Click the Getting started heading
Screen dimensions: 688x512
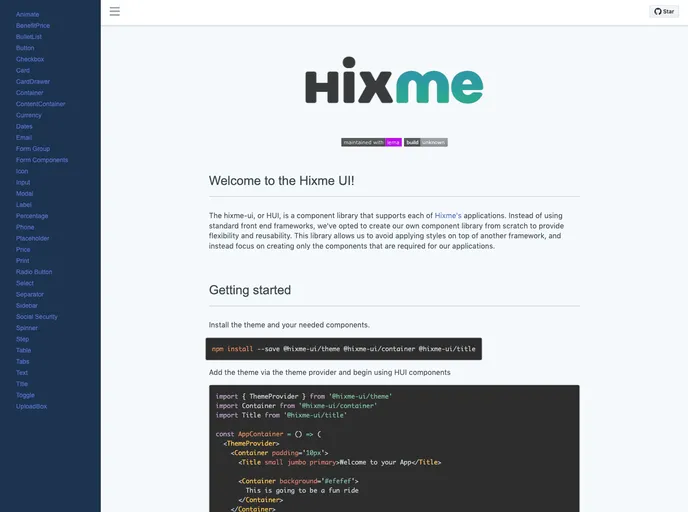tap(250, 290)
